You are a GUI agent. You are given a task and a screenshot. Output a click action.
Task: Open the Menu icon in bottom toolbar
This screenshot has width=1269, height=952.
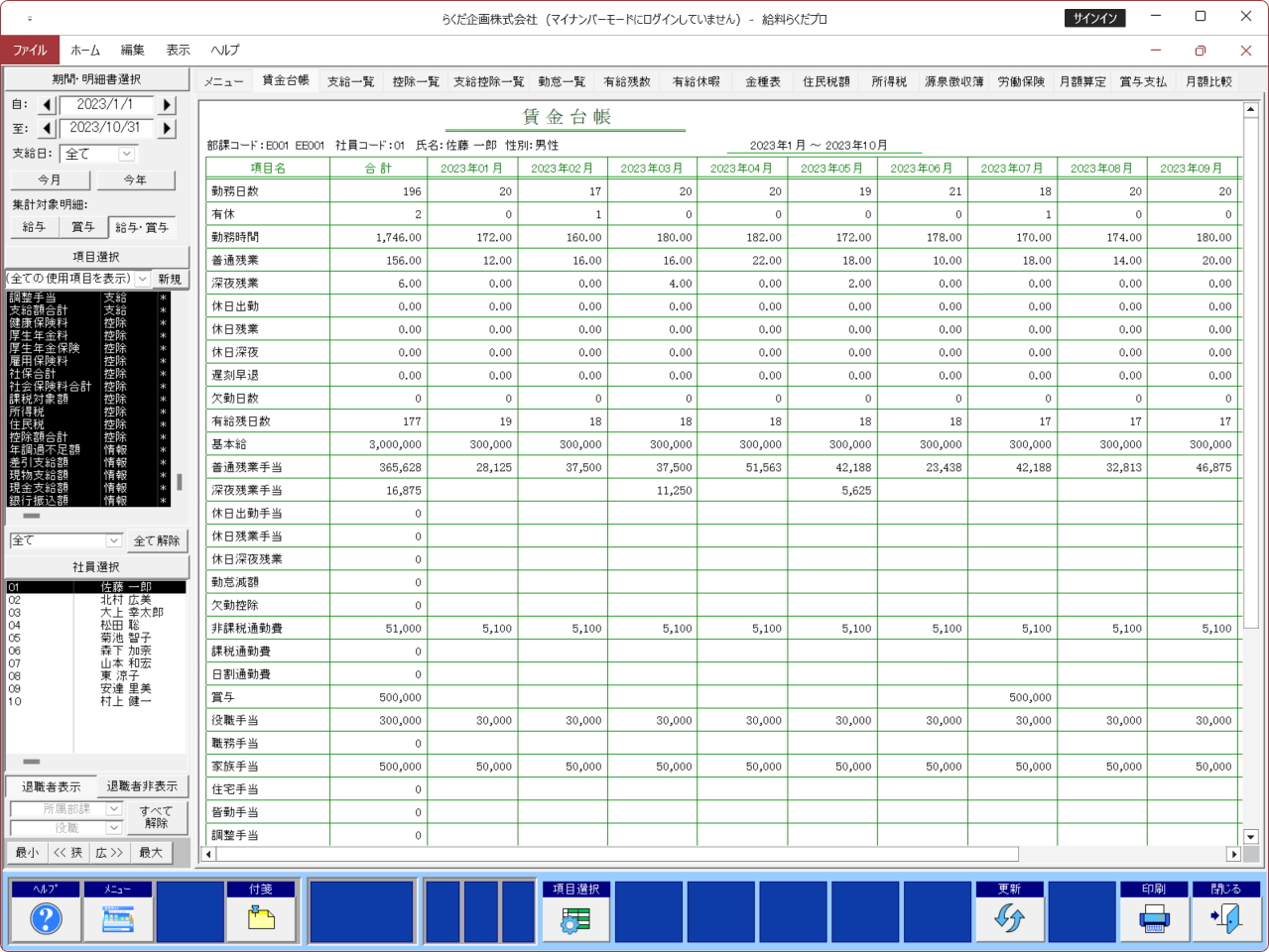[118, 919]
